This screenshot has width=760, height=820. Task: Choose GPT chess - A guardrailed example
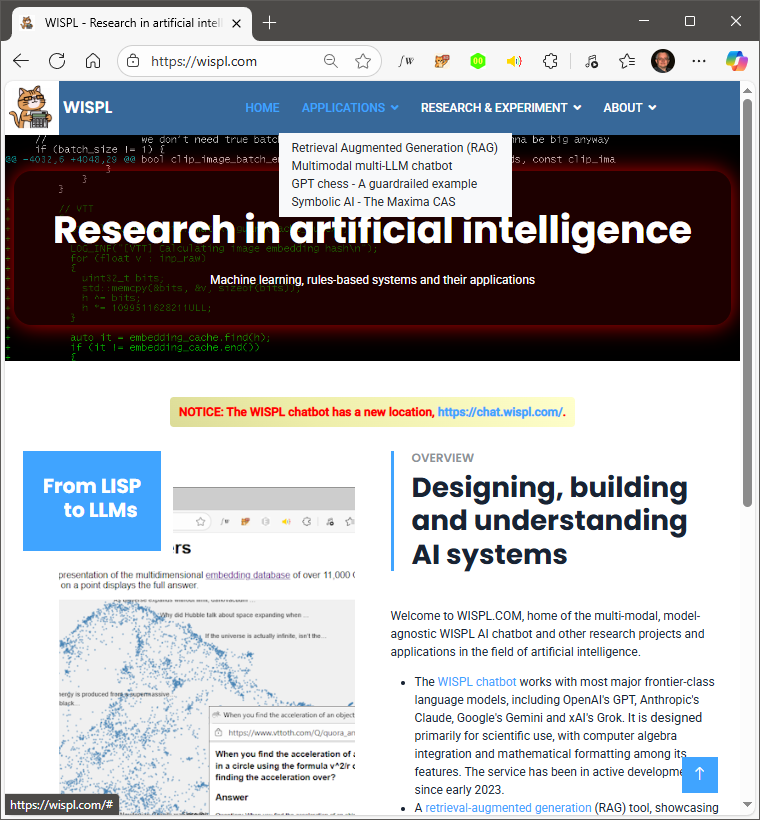click(x=384, y=184)
